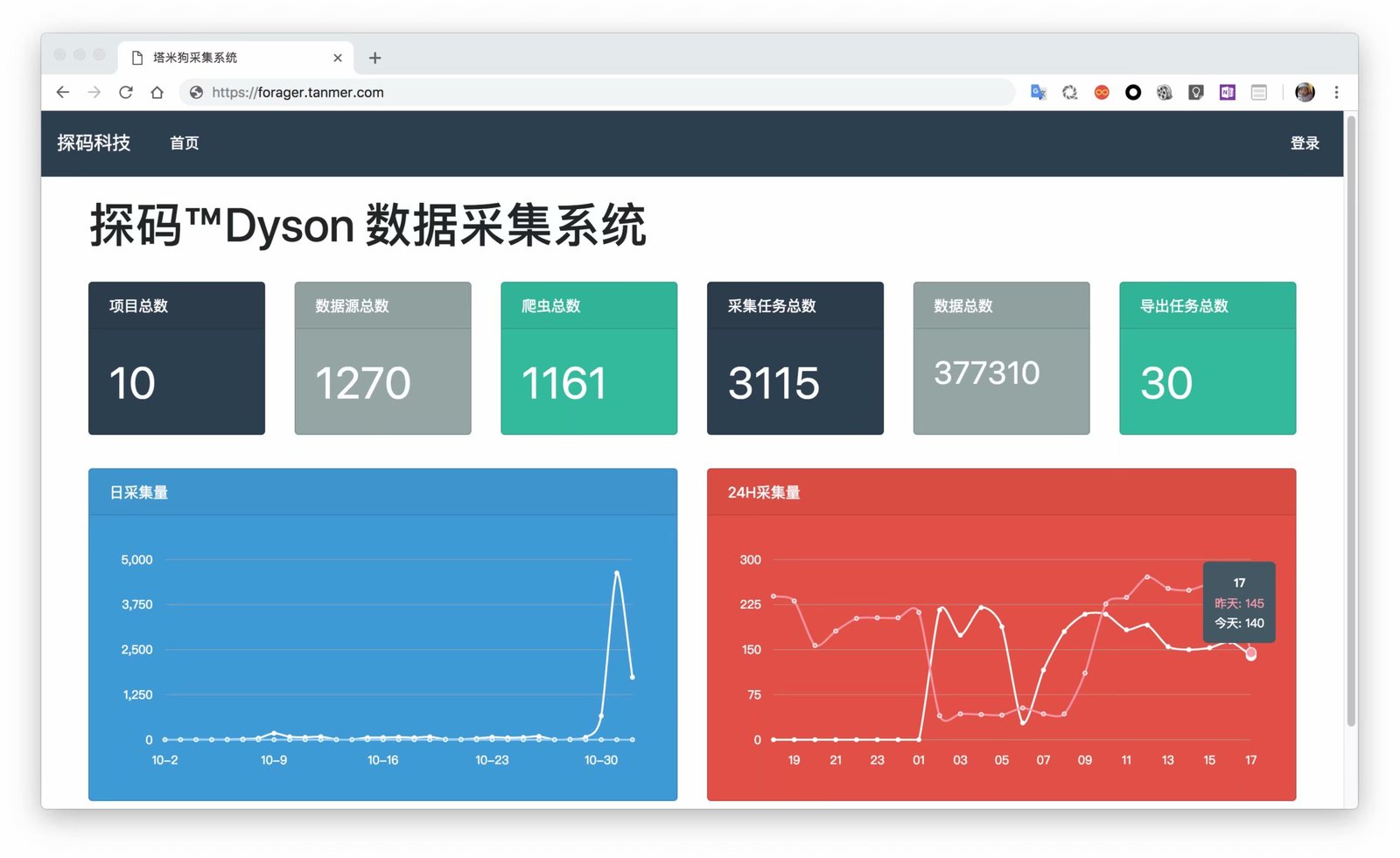Open the Chrome three-dot menu
Image resolution: width=1400 pixels, height=858 pixels.
point(1337,92)
